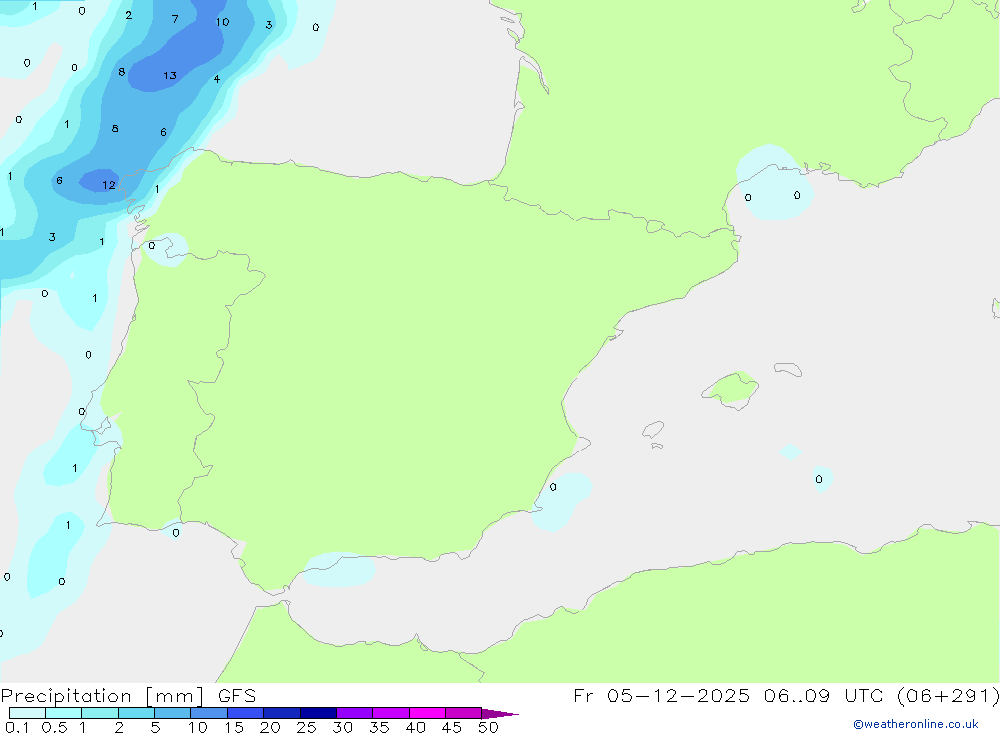
Task: Click the 'Fr 05-12-2025' date text
Action: point(661,696)
